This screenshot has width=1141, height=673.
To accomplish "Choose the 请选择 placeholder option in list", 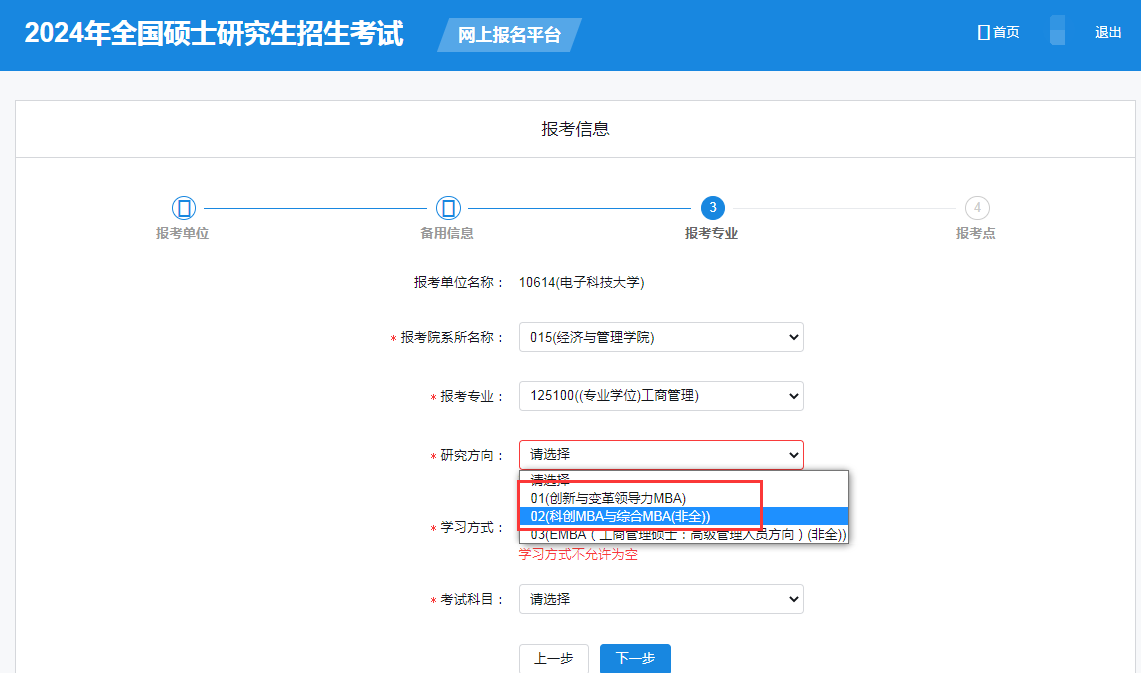I will coord(550,479).
